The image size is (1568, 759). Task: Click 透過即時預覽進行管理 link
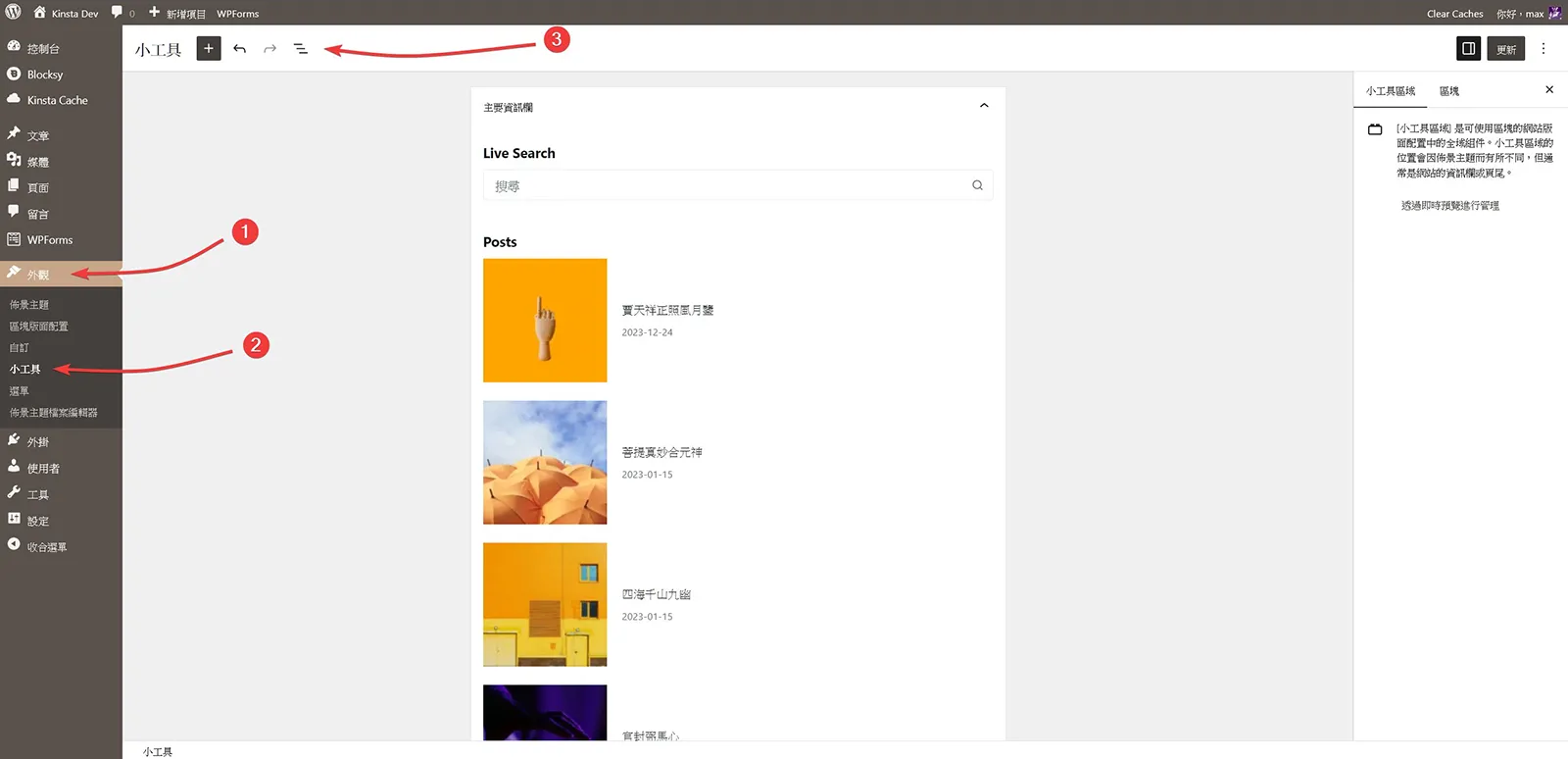(x=1450, y=206)
